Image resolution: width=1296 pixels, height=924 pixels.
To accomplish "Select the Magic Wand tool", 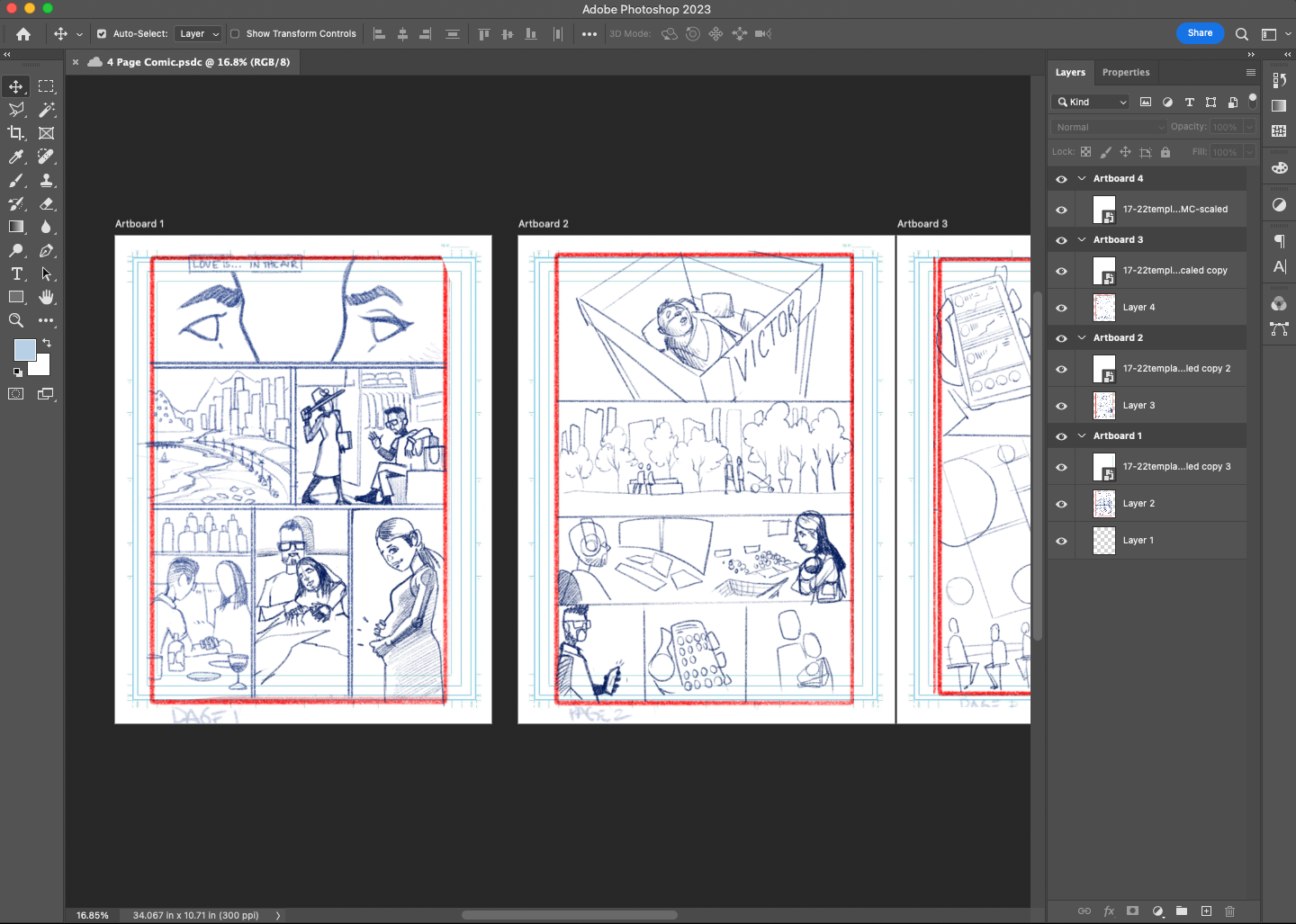I will tap(47, 110).
